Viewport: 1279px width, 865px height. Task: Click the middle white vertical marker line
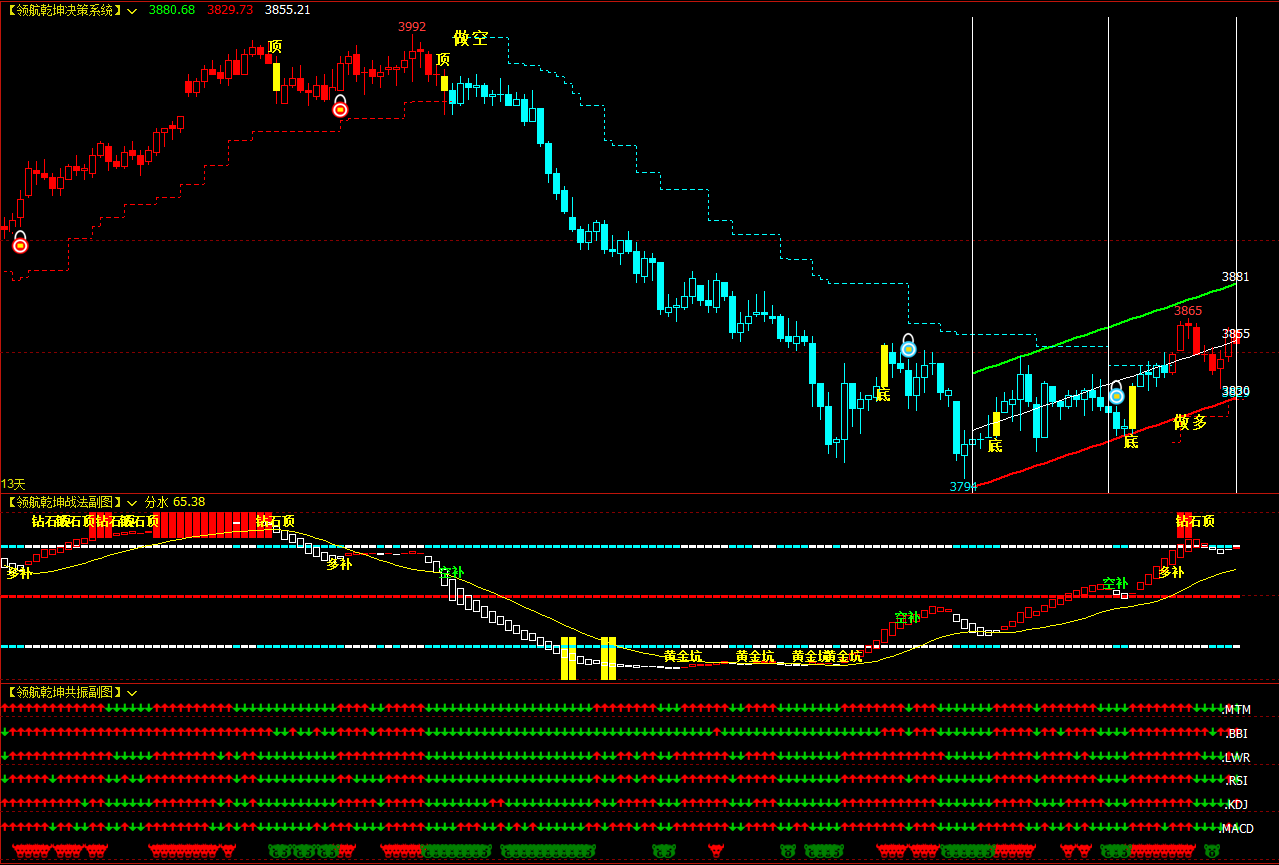[1108, 255]
